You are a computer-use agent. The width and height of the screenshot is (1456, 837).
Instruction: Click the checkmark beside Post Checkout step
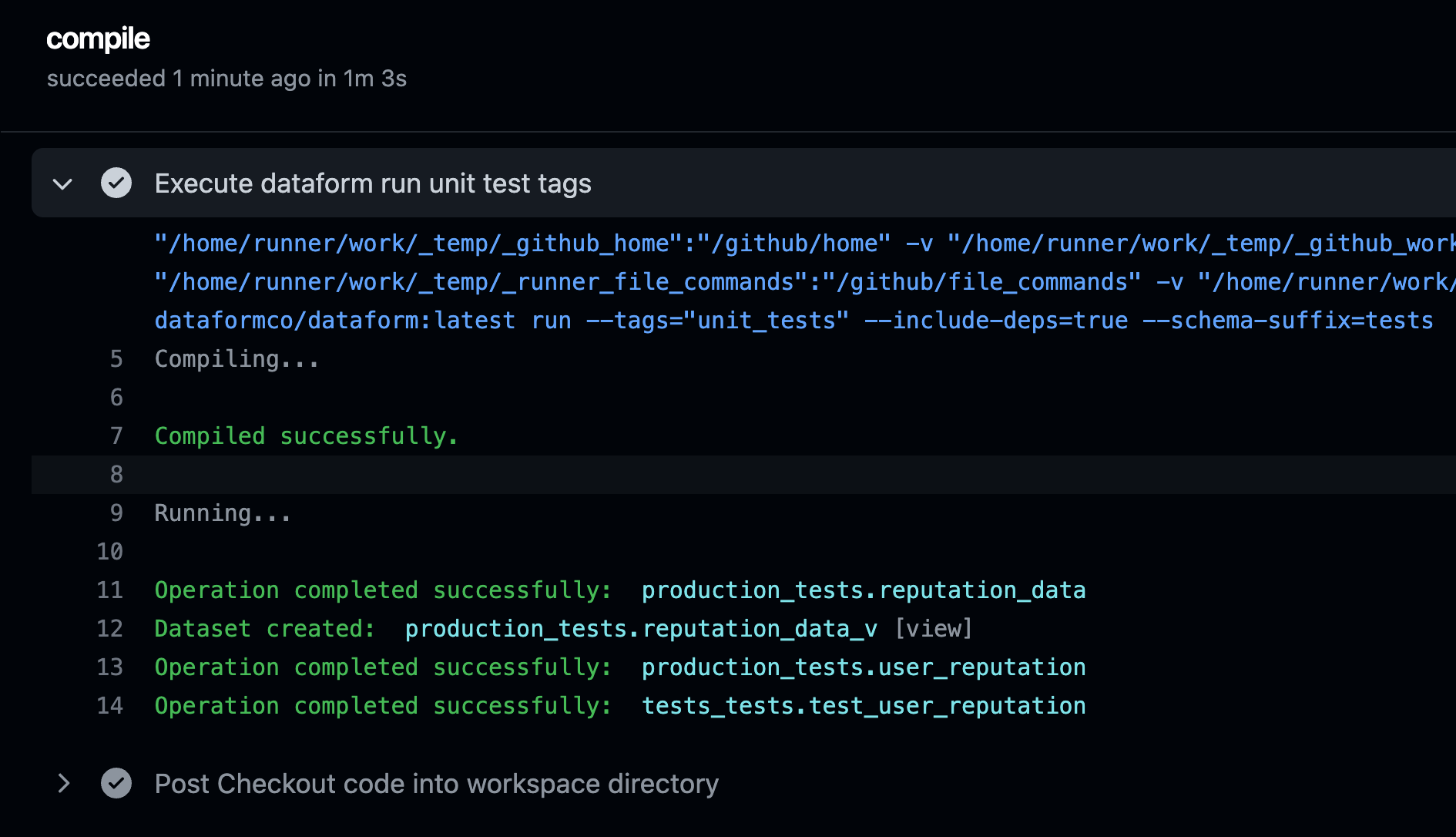pos(116,784)
